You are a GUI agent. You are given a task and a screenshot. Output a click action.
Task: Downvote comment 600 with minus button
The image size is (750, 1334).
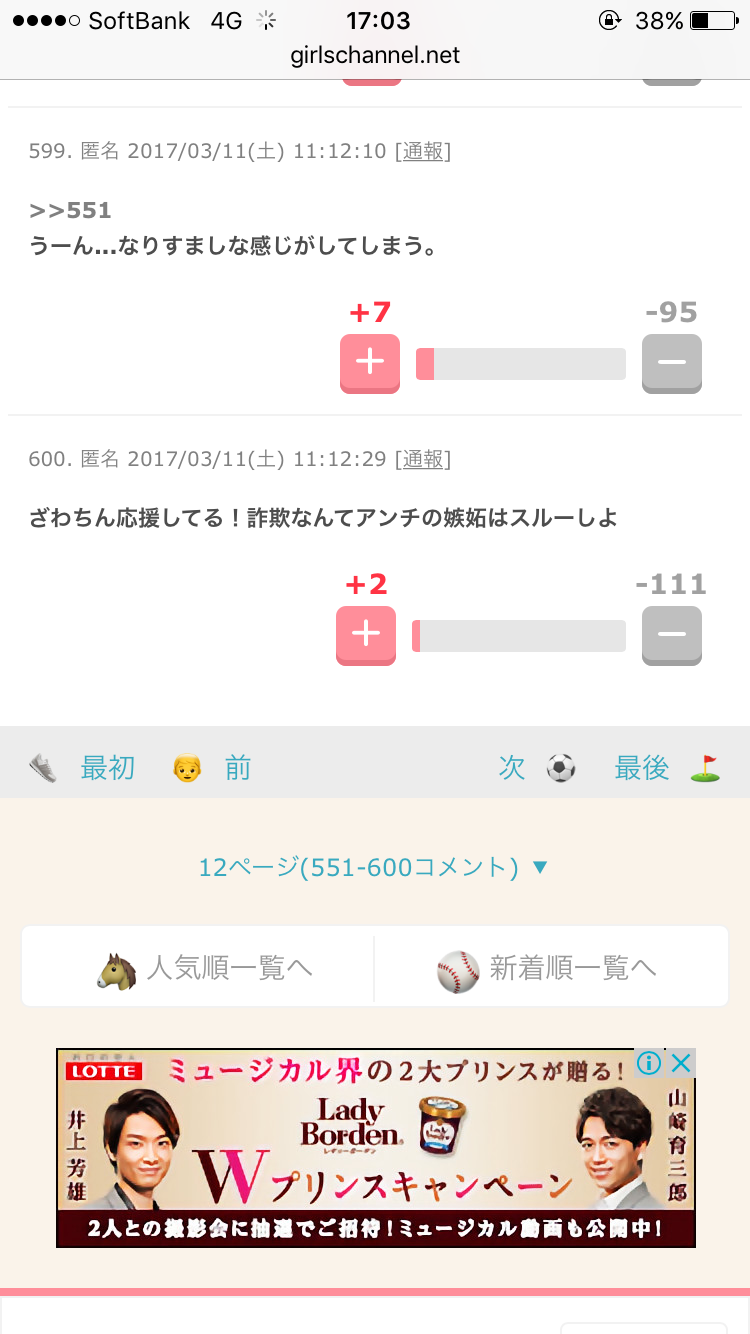(x=672, y=635)
